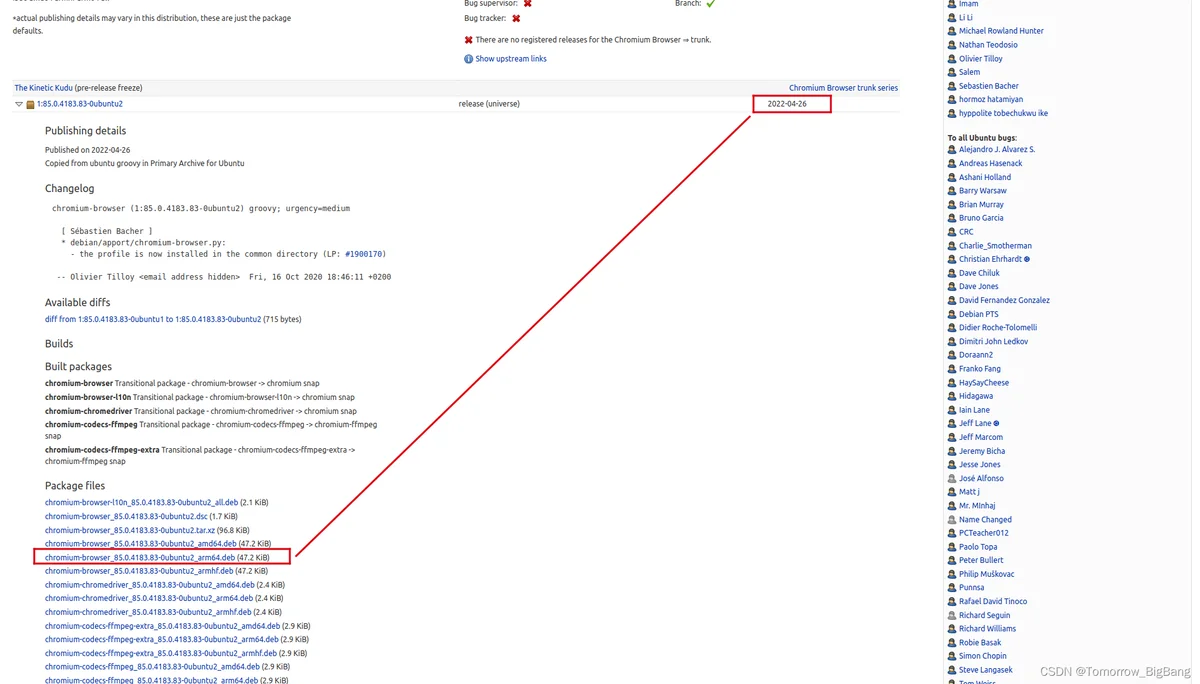Click the person icon next to Salem

click(x=952, y=72)
